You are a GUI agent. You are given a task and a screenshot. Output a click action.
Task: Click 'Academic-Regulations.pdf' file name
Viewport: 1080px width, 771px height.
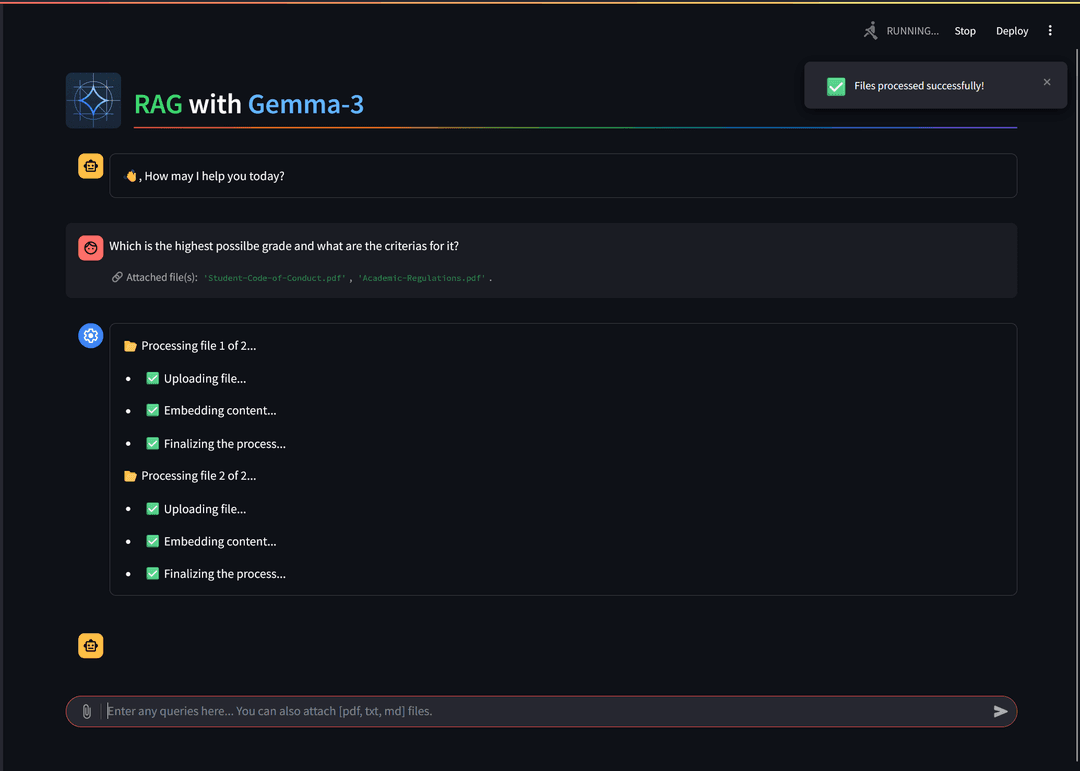pyautogui.click(x=422, y=278)
